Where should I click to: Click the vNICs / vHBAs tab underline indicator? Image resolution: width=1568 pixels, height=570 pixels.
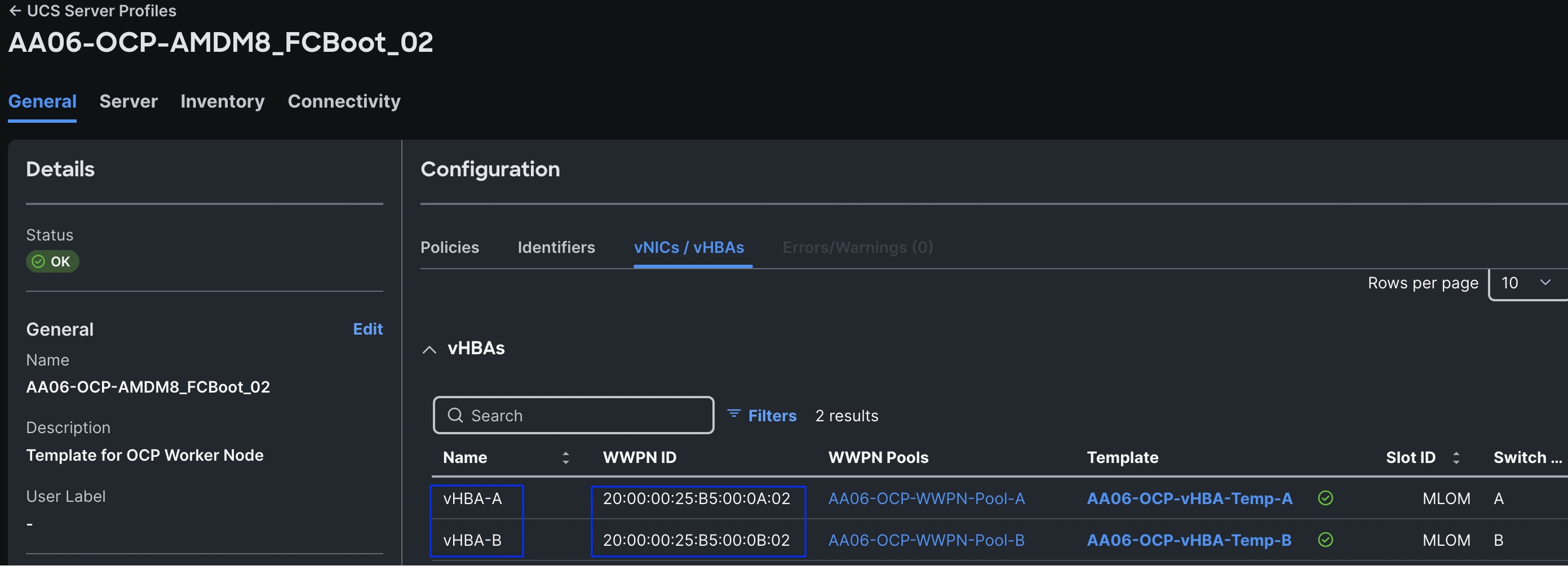tap(693, 264)
